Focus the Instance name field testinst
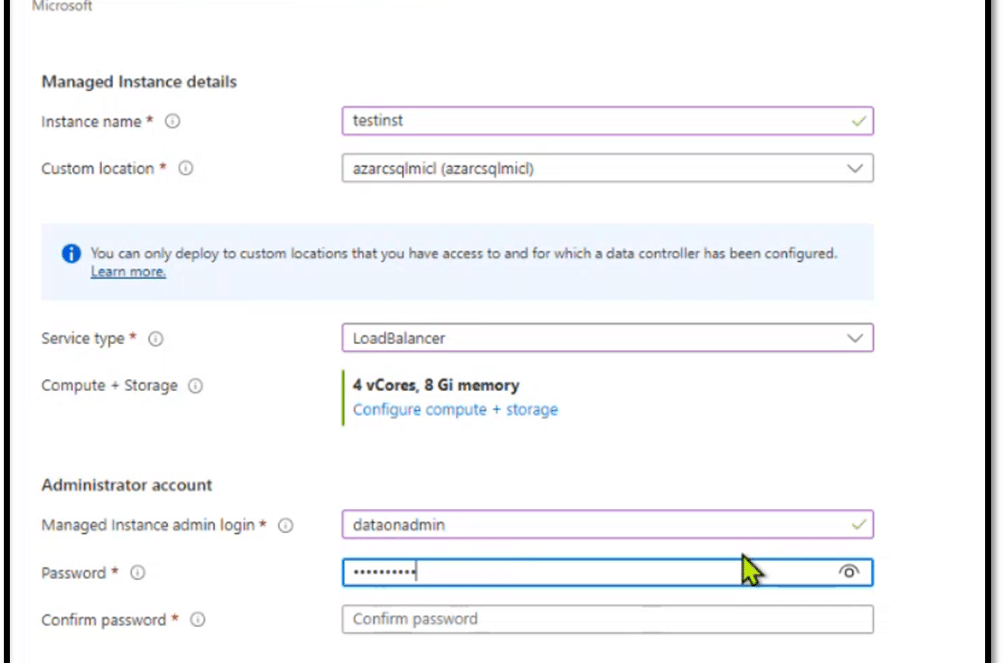Viewport: 1004px width, 663px height. point(608,121)
